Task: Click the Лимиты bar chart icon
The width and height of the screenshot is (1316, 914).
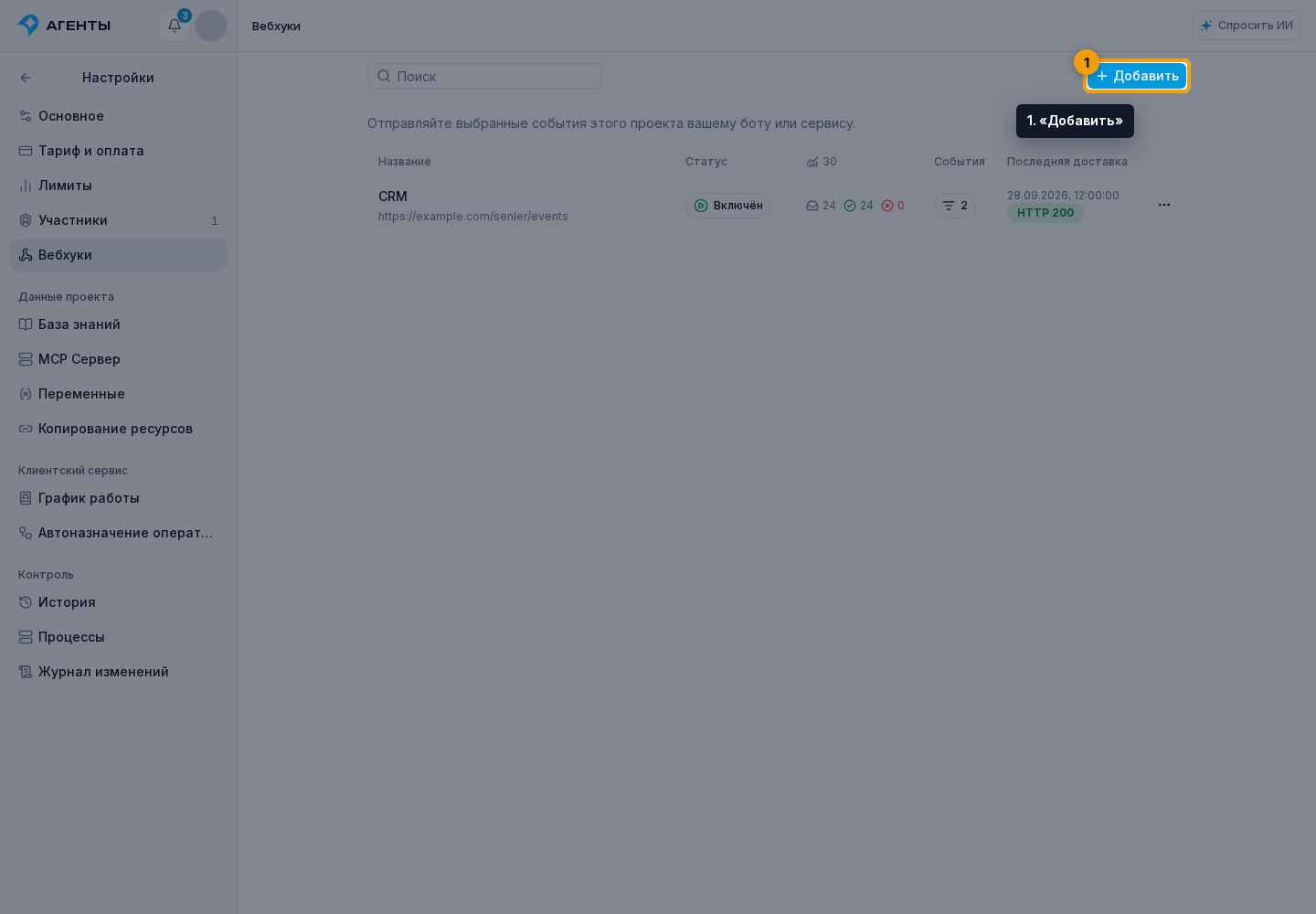Action: tap(26, 186)
